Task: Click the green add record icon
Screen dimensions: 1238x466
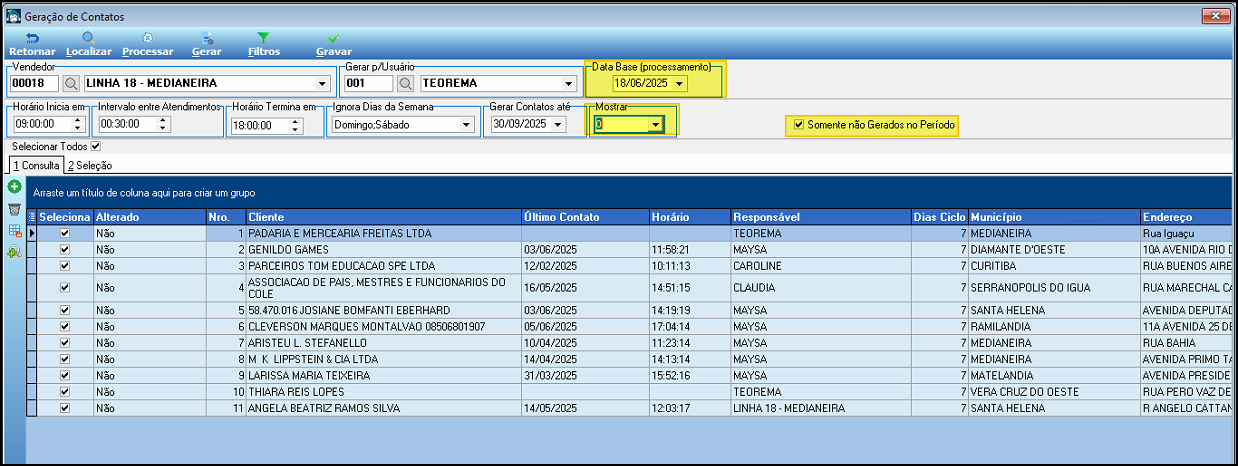Action: coord(14,187)
